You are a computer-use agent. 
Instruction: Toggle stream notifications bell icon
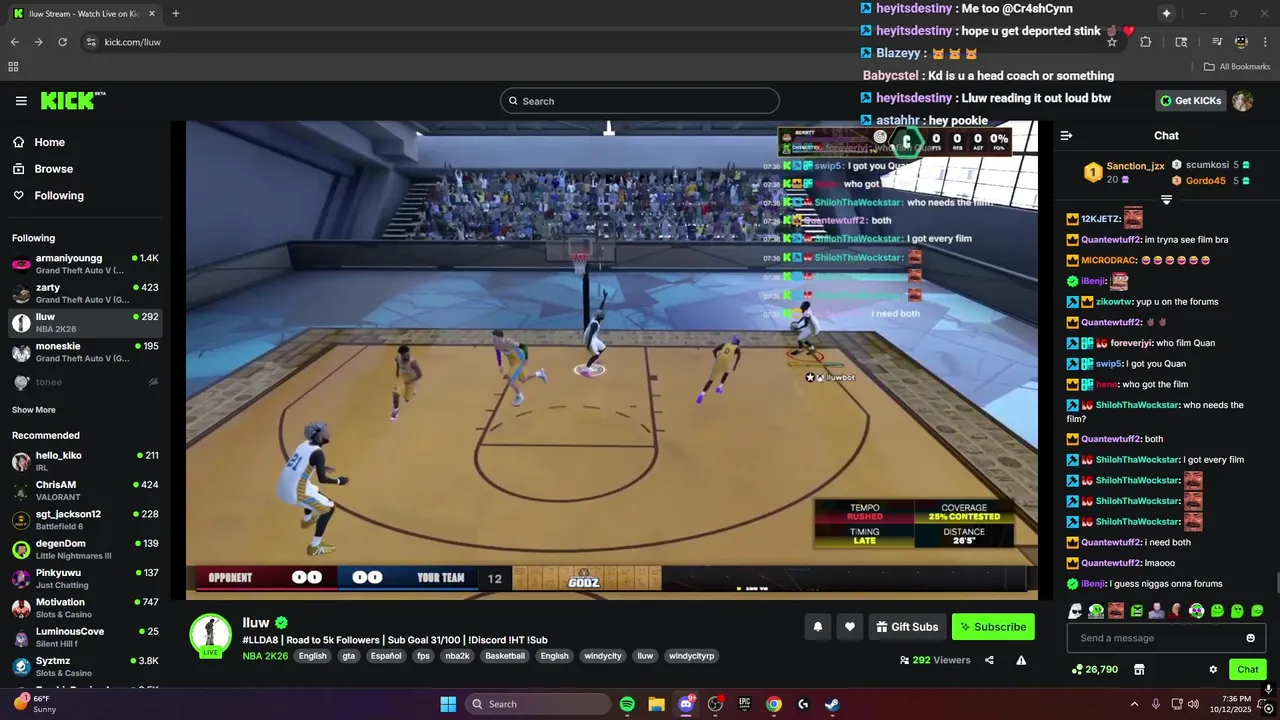tap(817, 627)
